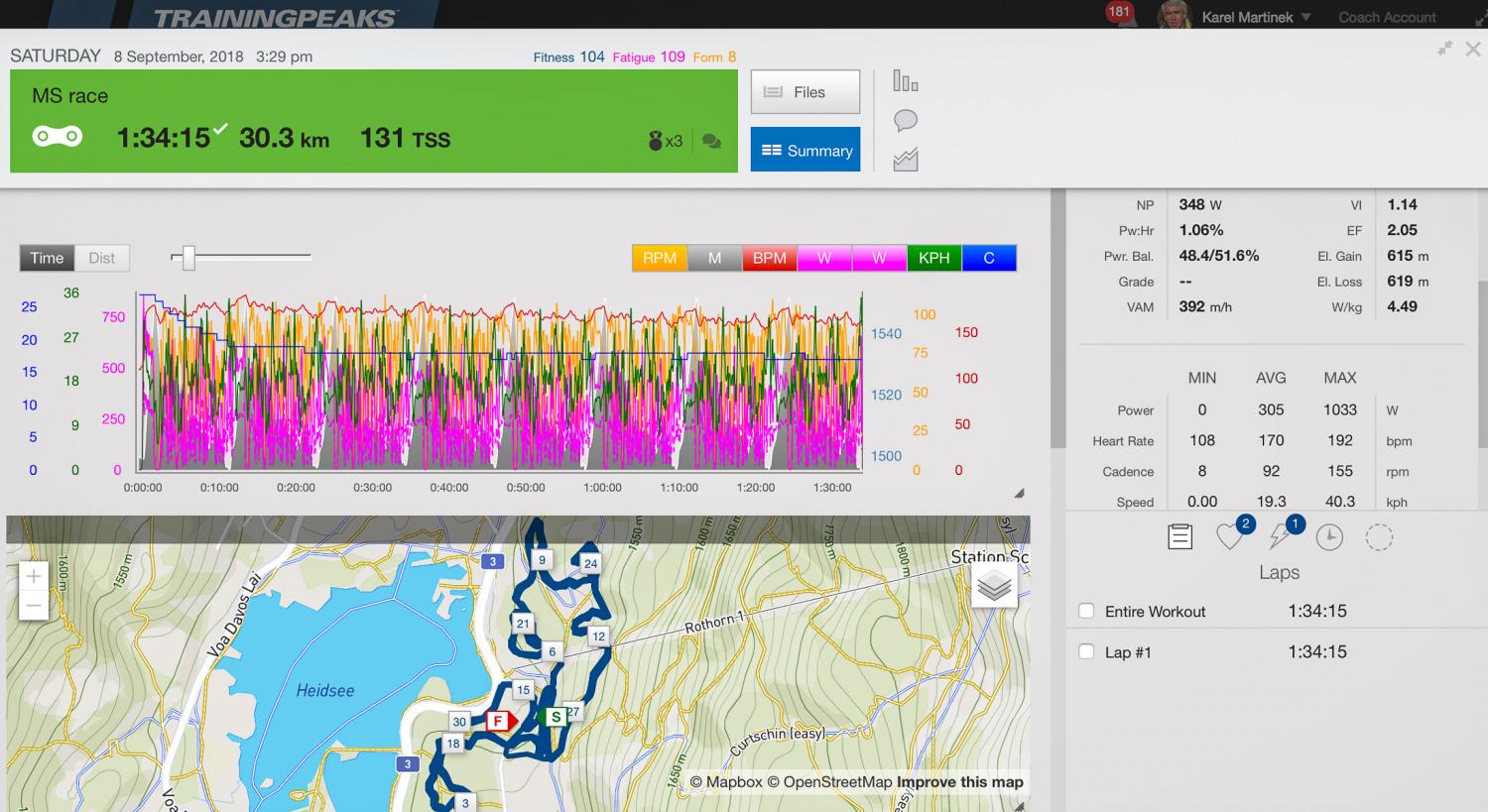This screenshot has height=812, width=1488.
Task: Open Karel Martinek account dropdown
Action: pyautogui.click(x=1256, y=17)
